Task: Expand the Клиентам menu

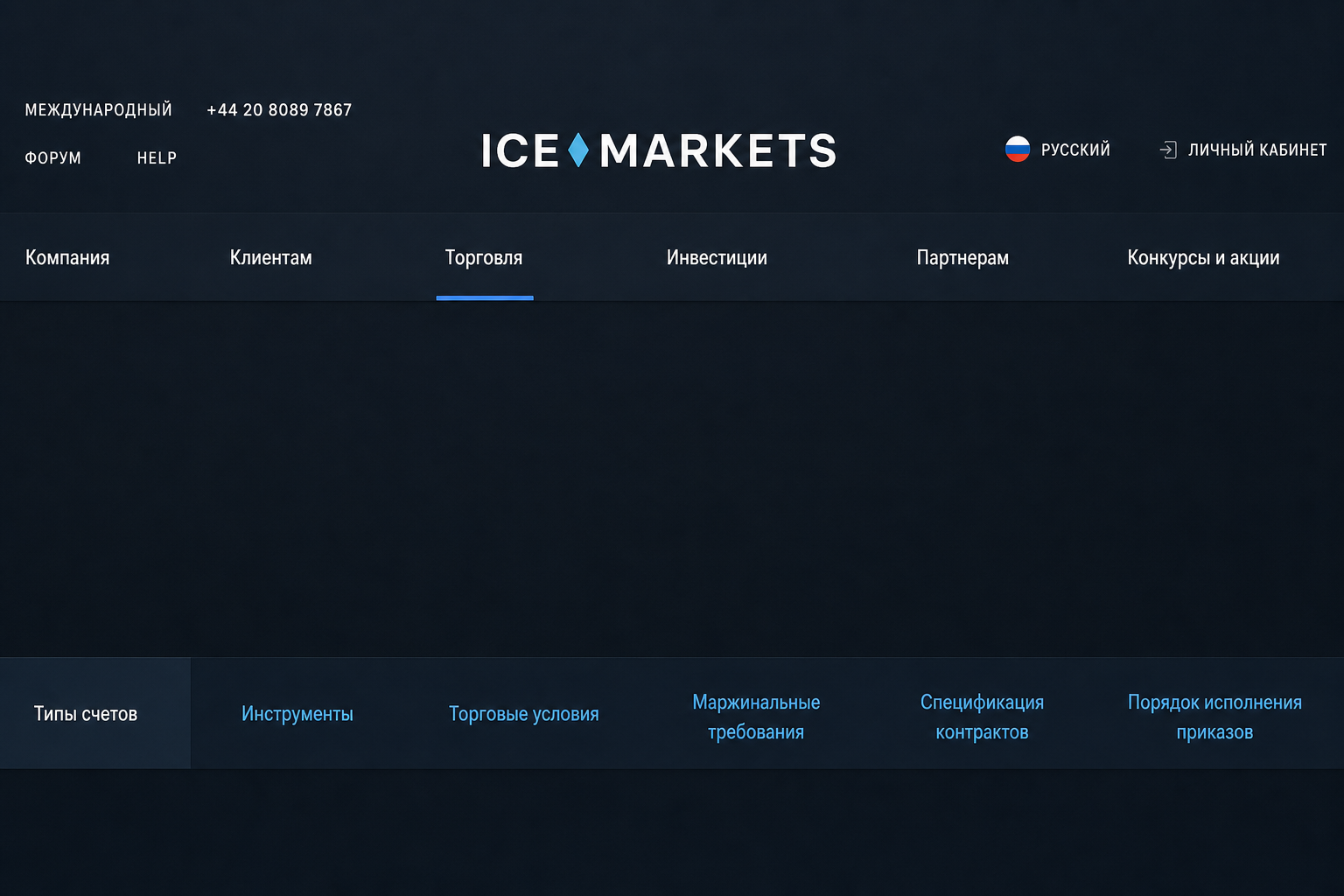Action: coord(271,257)
